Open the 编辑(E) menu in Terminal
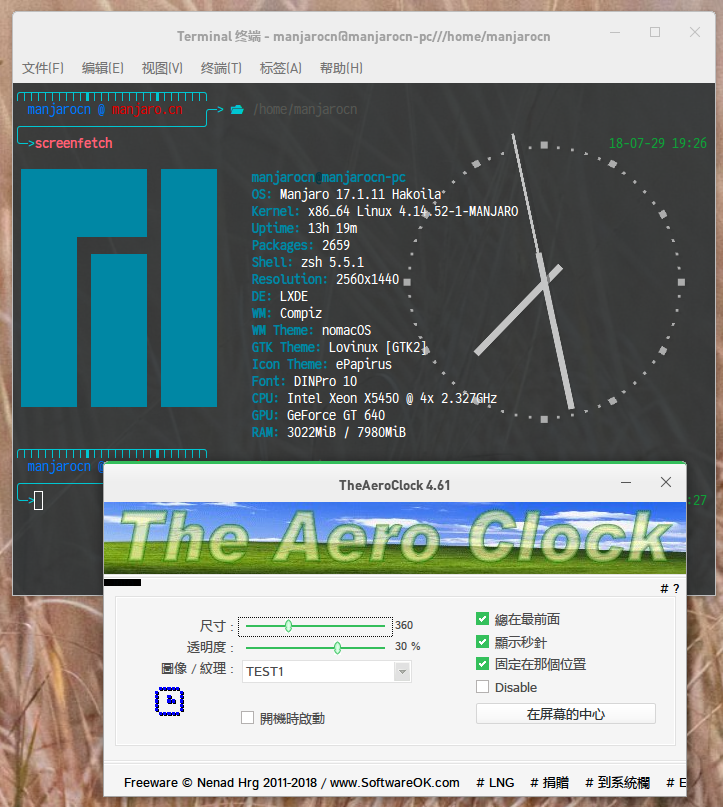The height and width of the screenshot is (807, 723). click(102, 68)
